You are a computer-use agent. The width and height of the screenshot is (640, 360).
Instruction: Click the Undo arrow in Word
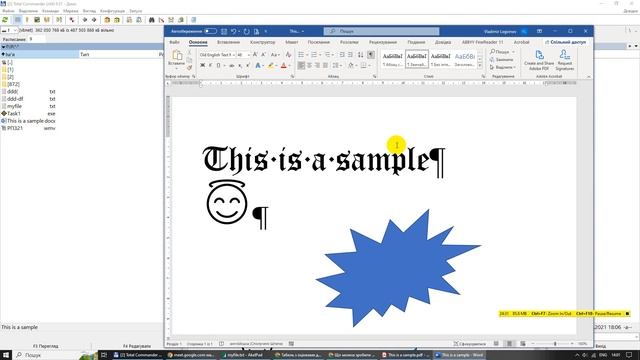(233, 31)
